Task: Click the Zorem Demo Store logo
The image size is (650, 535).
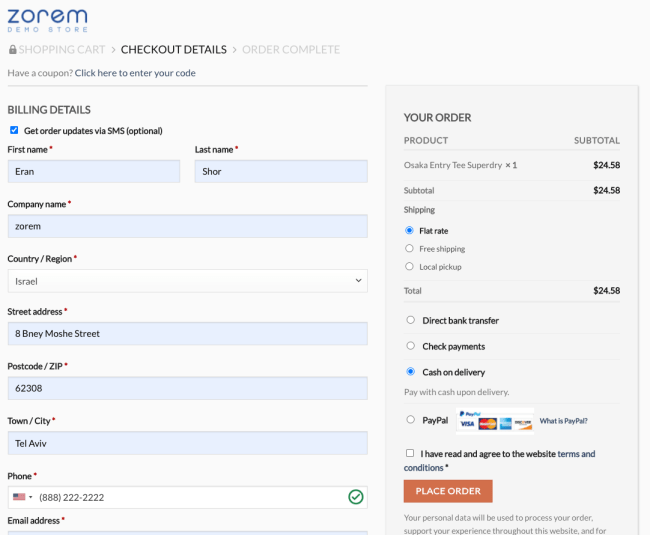Action: pos(47,19)
